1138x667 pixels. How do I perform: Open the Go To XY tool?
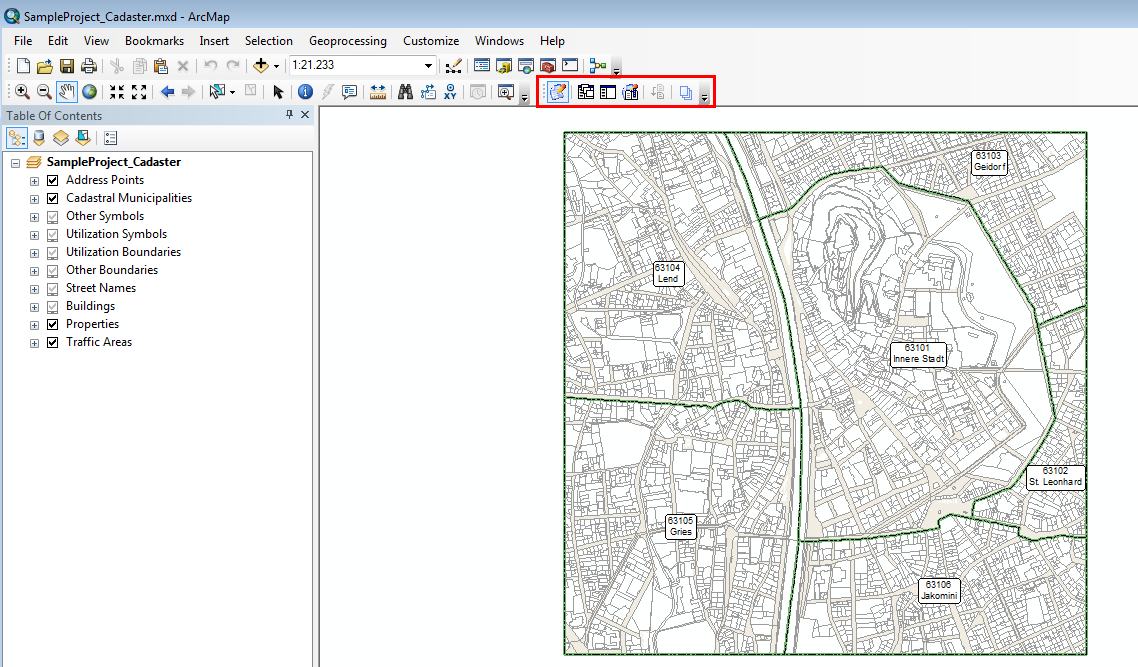pyautogui.click(x=450, y=91)
